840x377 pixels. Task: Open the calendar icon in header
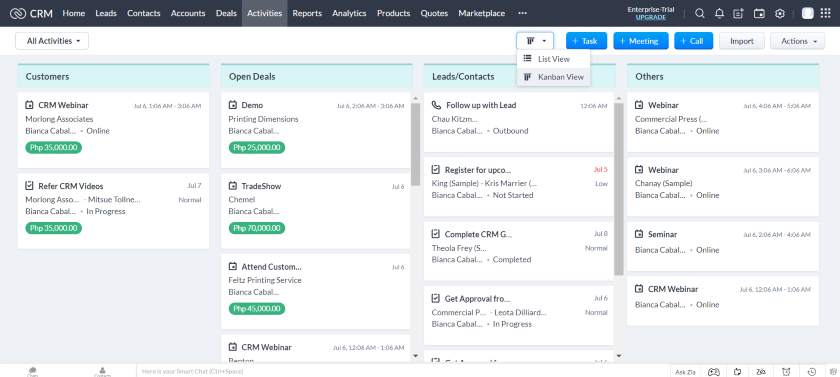click(759, 13)
